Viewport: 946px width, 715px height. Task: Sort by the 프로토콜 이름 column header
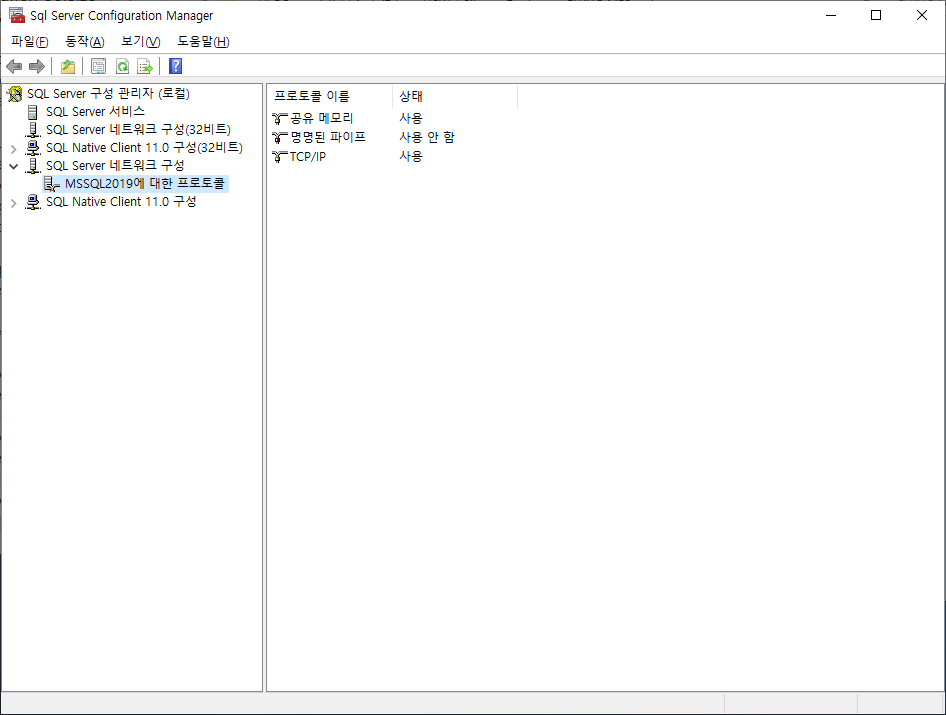point(329,96)
